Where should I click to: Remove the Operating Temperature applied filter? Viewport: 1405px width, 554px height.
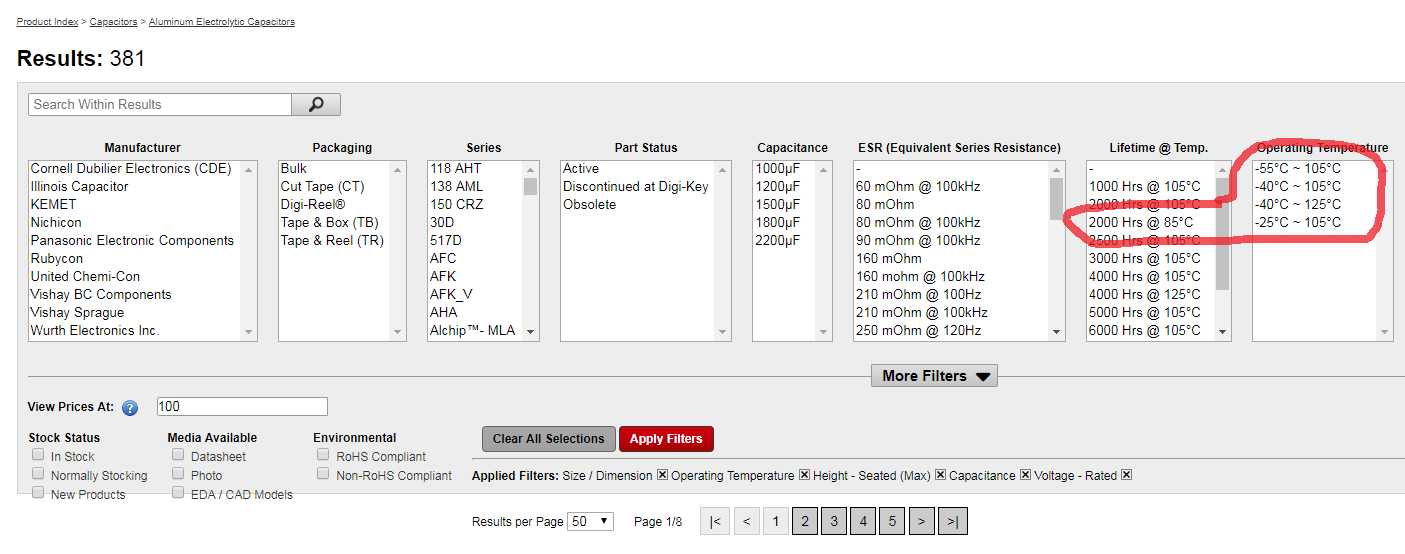[804, 475]
